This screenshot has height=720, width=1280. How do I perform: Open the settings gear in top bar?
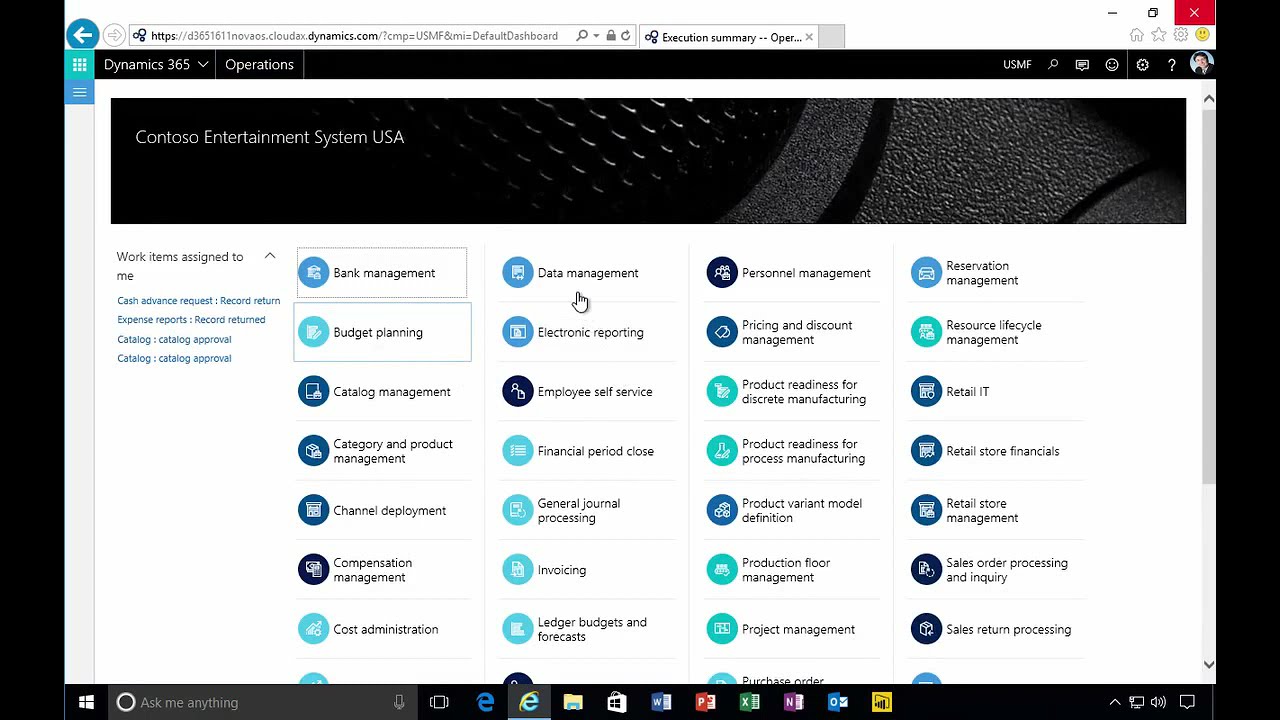click(1142, 64)
